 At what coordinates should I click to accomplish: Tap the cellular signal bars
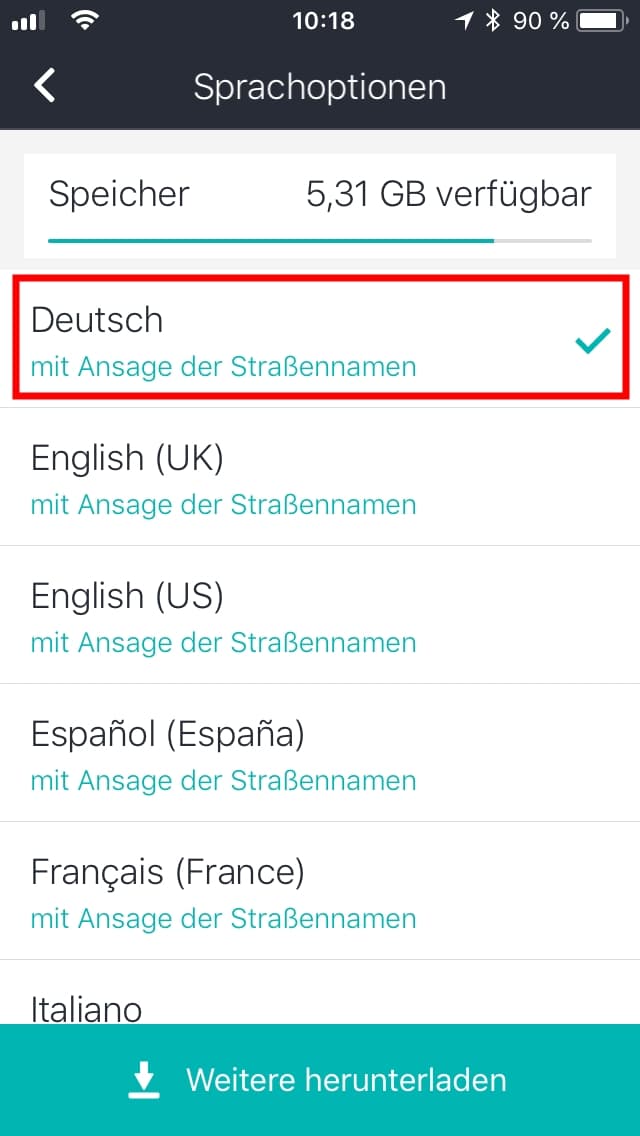click(28, 22)
